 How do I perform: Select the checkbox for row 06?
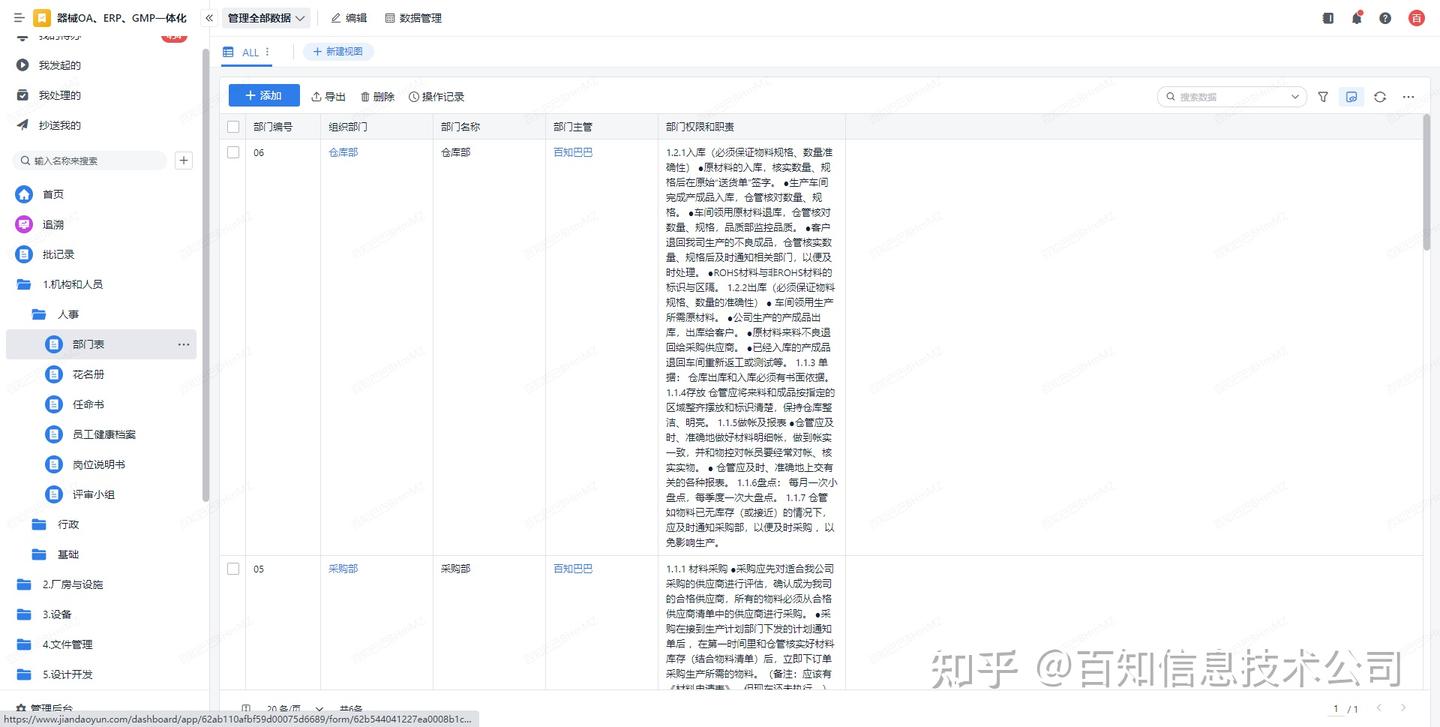coord(233,153)
